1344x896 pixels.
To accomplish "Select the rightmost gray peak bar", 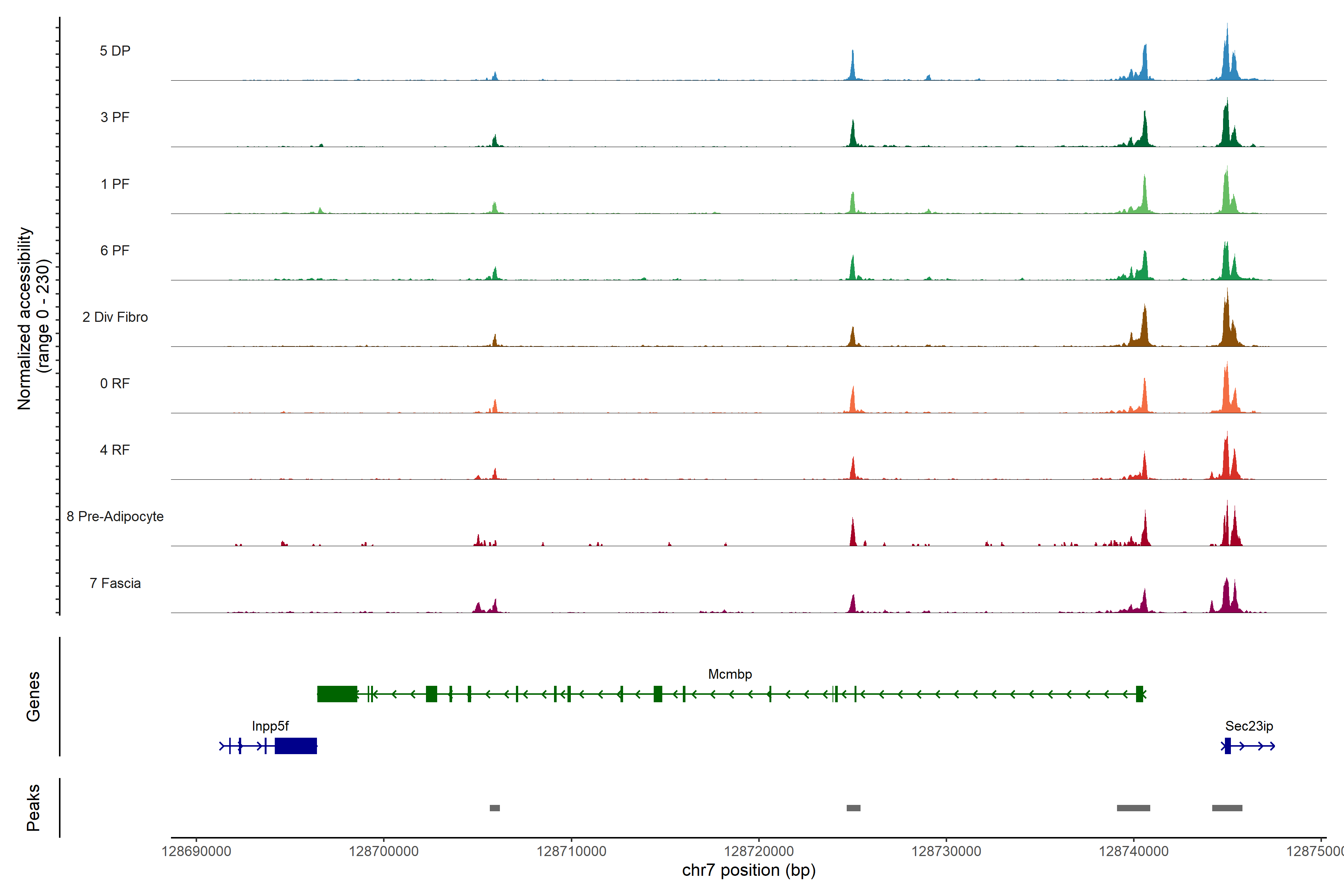I will click(x=1227, y=808).
